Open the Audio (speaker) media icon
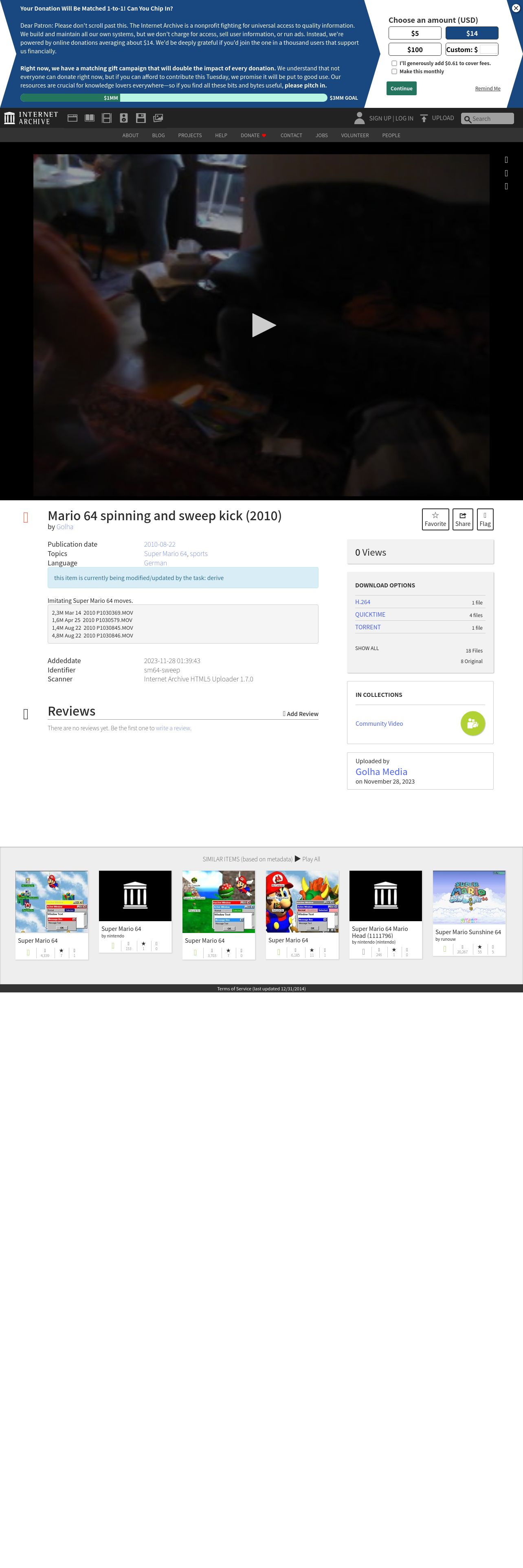This screenshot has height=1568, width=523. point(123,118)
